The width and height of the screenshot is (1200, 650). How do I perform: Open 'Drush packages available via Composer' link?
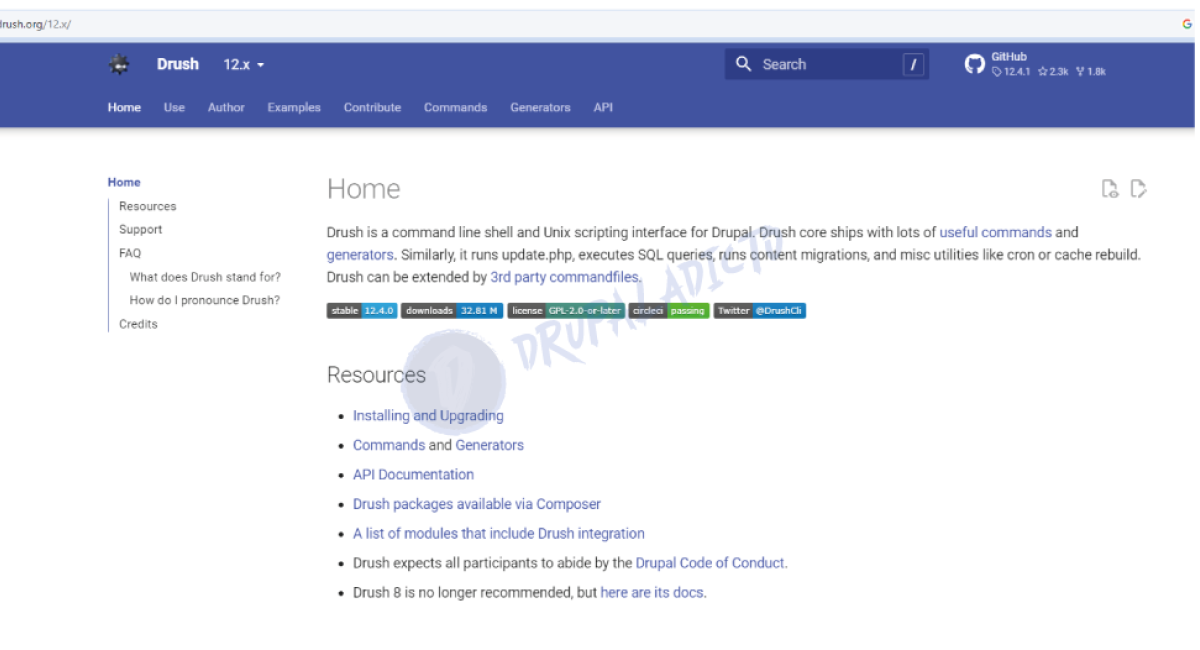point(477,504)
